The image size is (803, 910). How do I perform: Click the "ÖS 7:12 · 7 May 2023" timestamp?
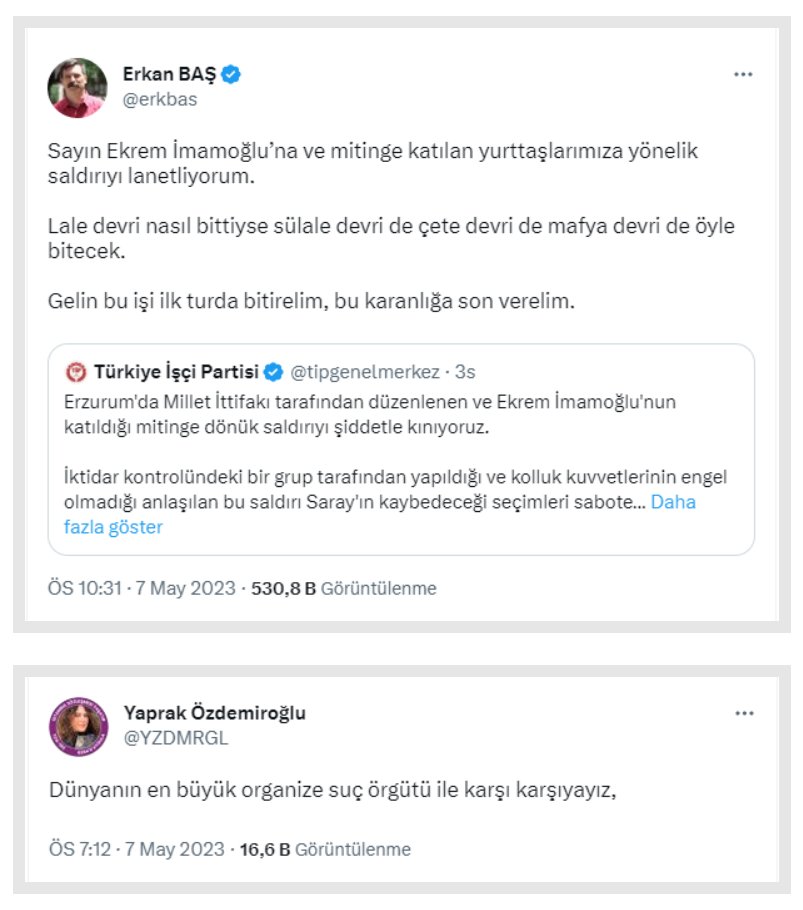tap(139, 849)
